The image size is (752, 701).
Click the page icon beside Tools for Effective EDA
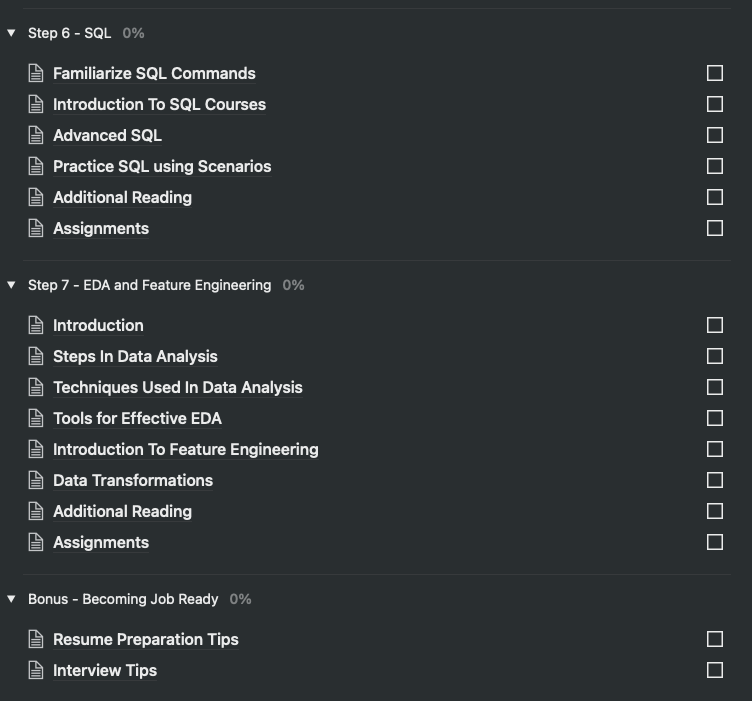36,418
